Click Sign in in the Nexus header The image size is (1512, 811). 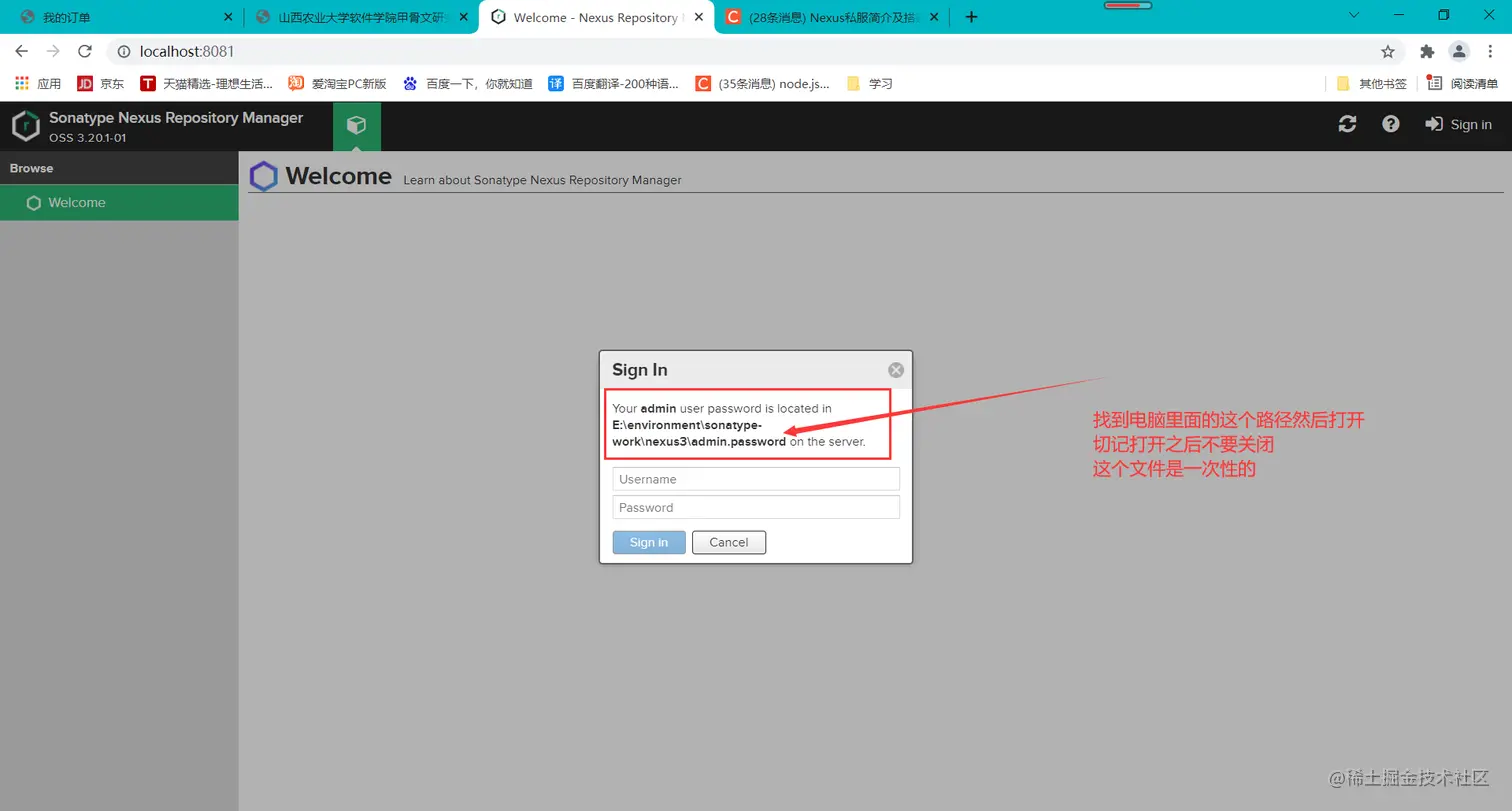[1459, 124]
